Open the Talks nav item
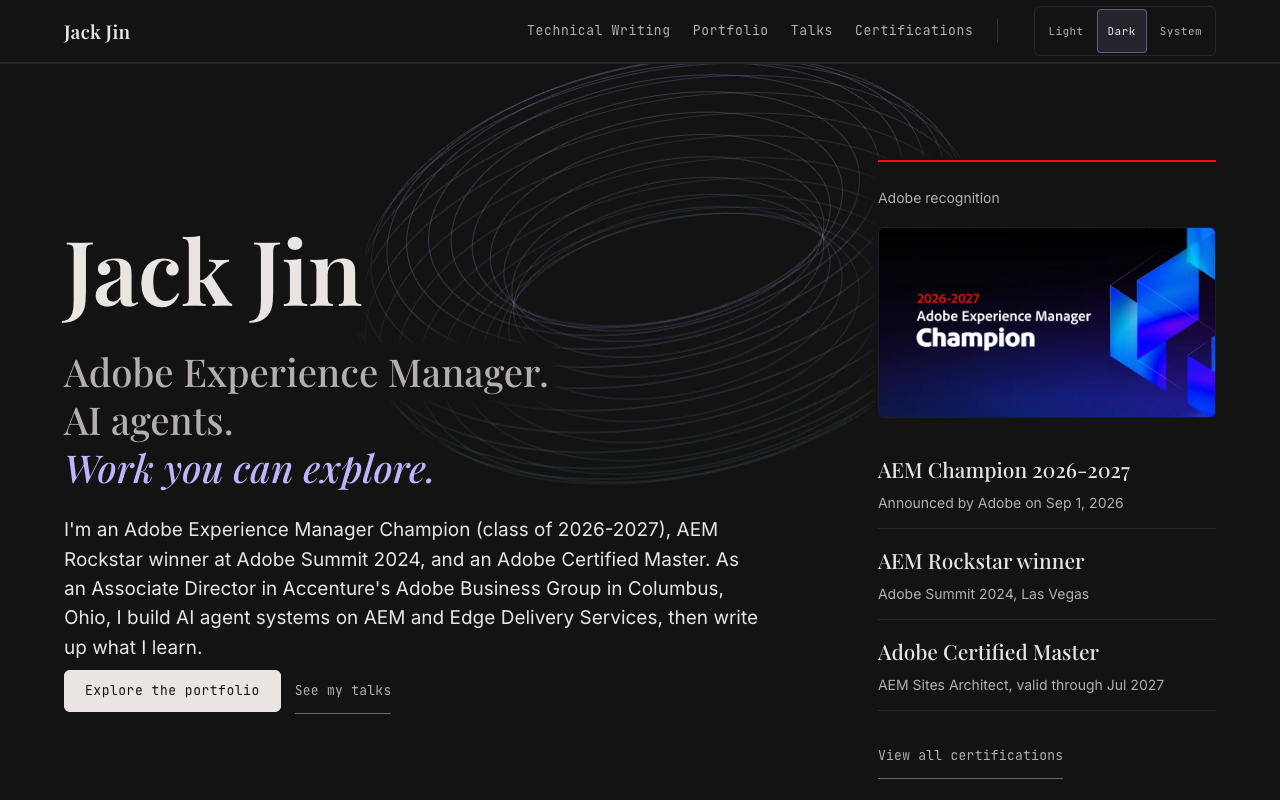1280x800 pixels. coord(812,31)
